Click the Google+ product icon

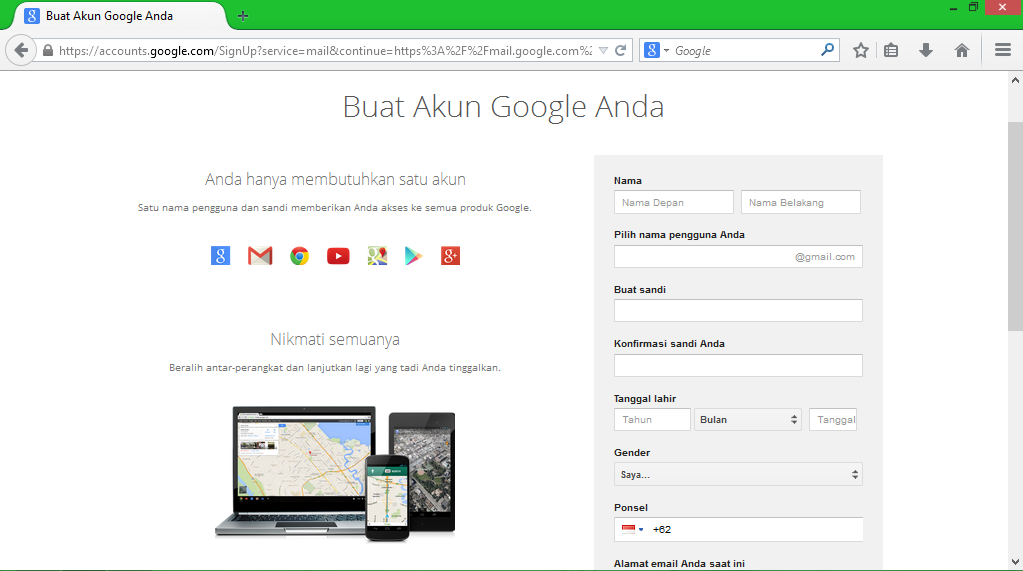pyautogui.click(x=450, y=256)
